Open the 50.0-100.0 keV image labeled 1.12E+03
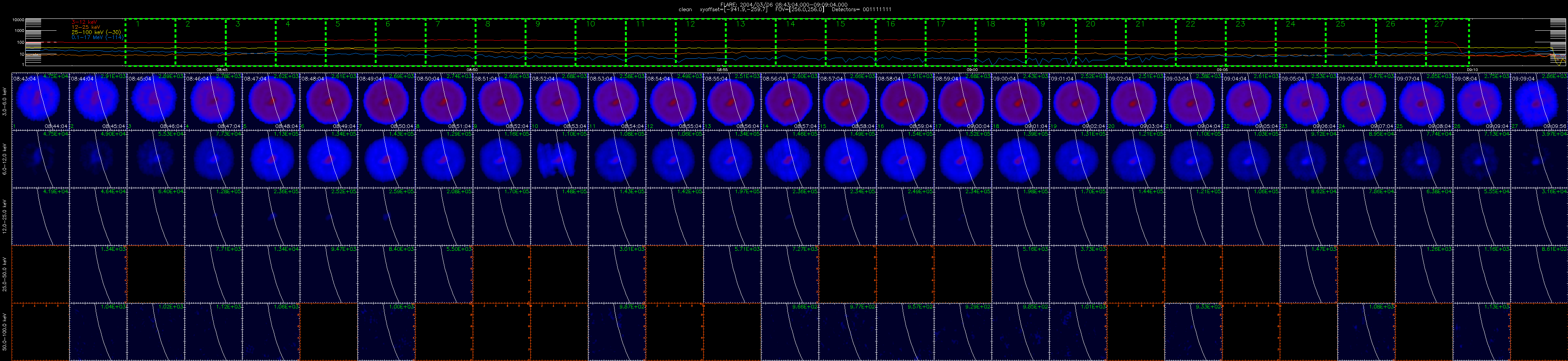Image resolution: width=1568 pixels, height=361 pixels. (214, 332)
